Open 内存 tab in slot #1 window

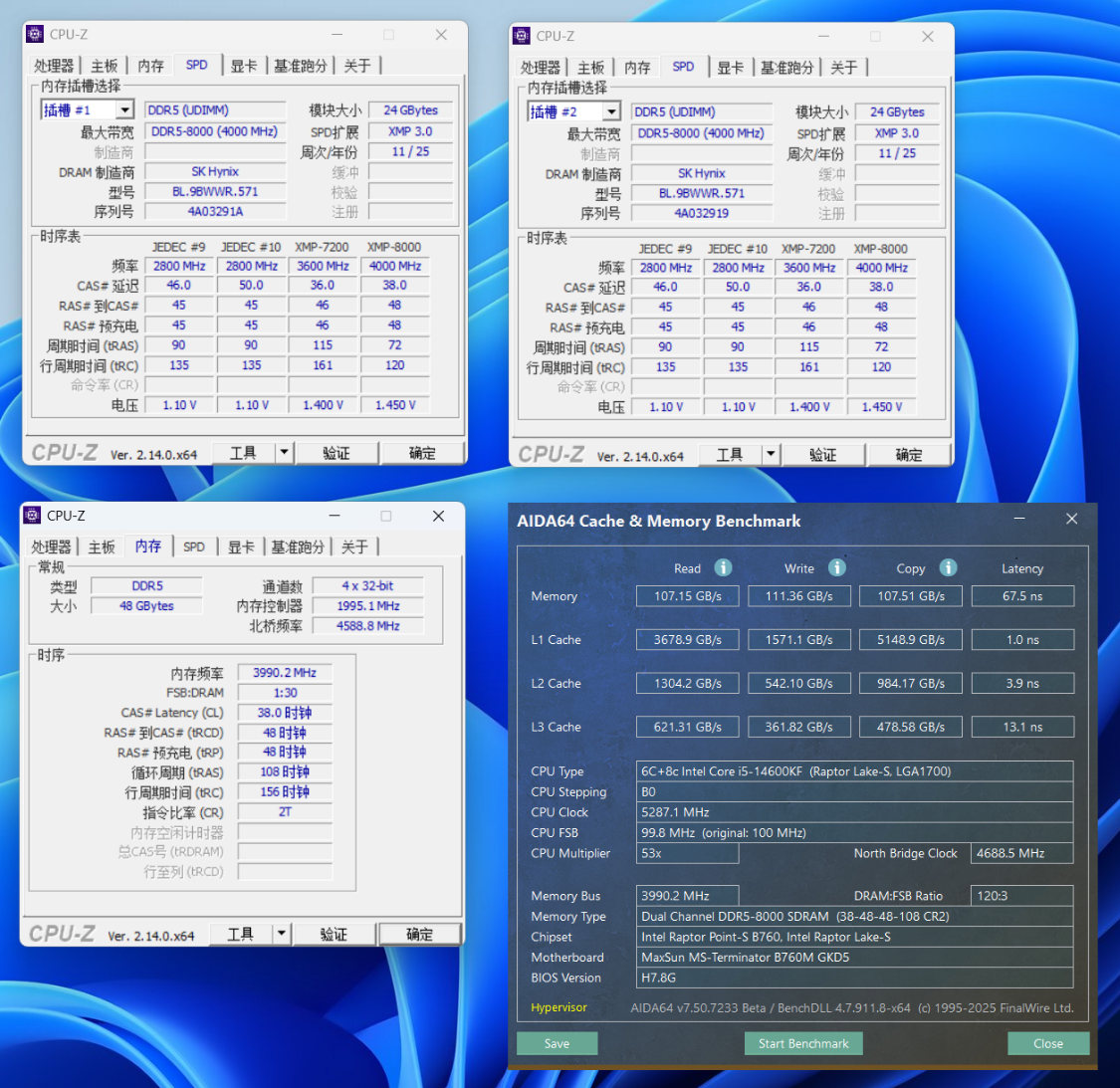point(150,66)
